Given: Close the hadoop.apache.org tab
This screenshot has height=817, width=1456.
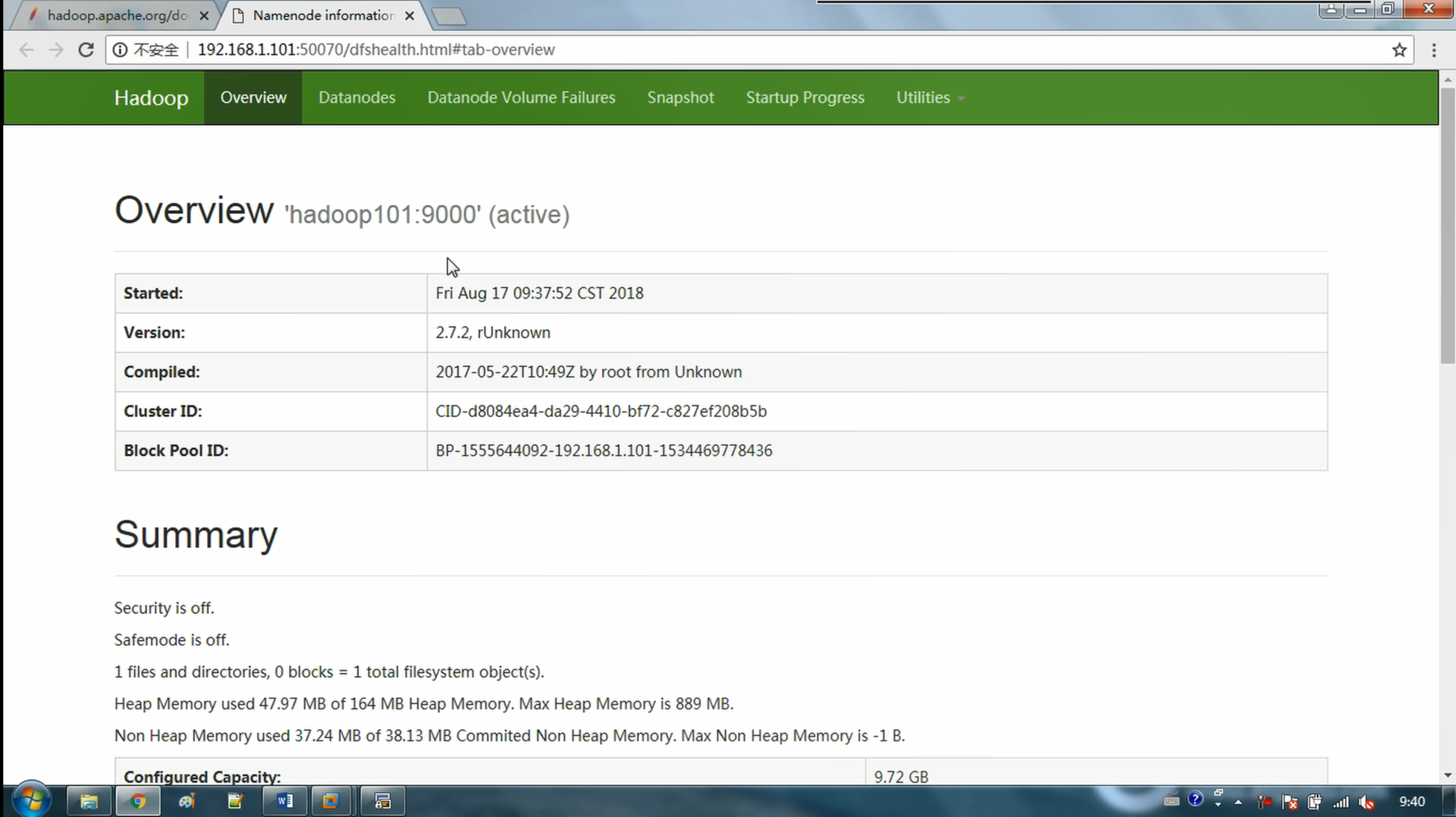Looking at the screenshot, I should (204, 15).
